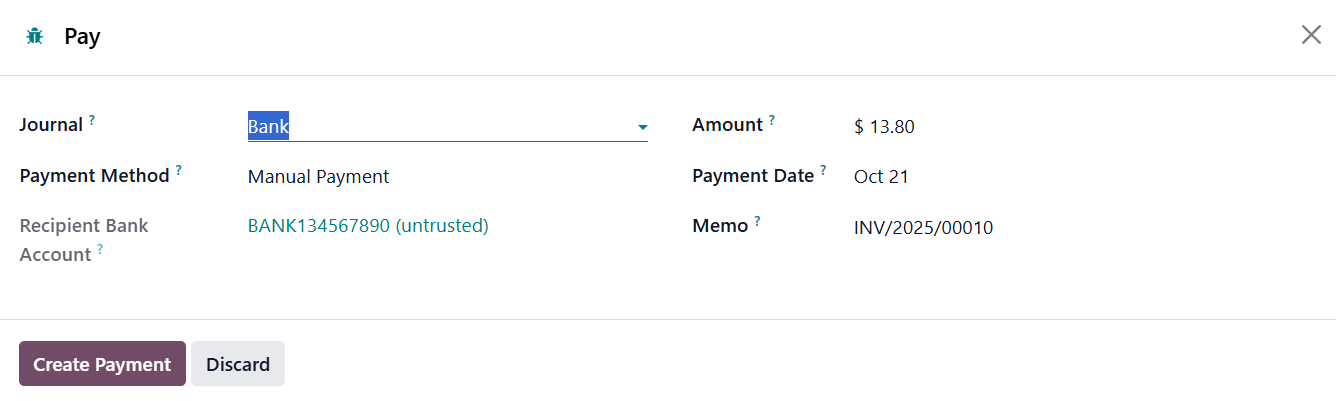Image resolution: width=1336 pixels, height=401 pixels.
Task: Expand the Journal dropdown arrow
Action: pos(643,128)
